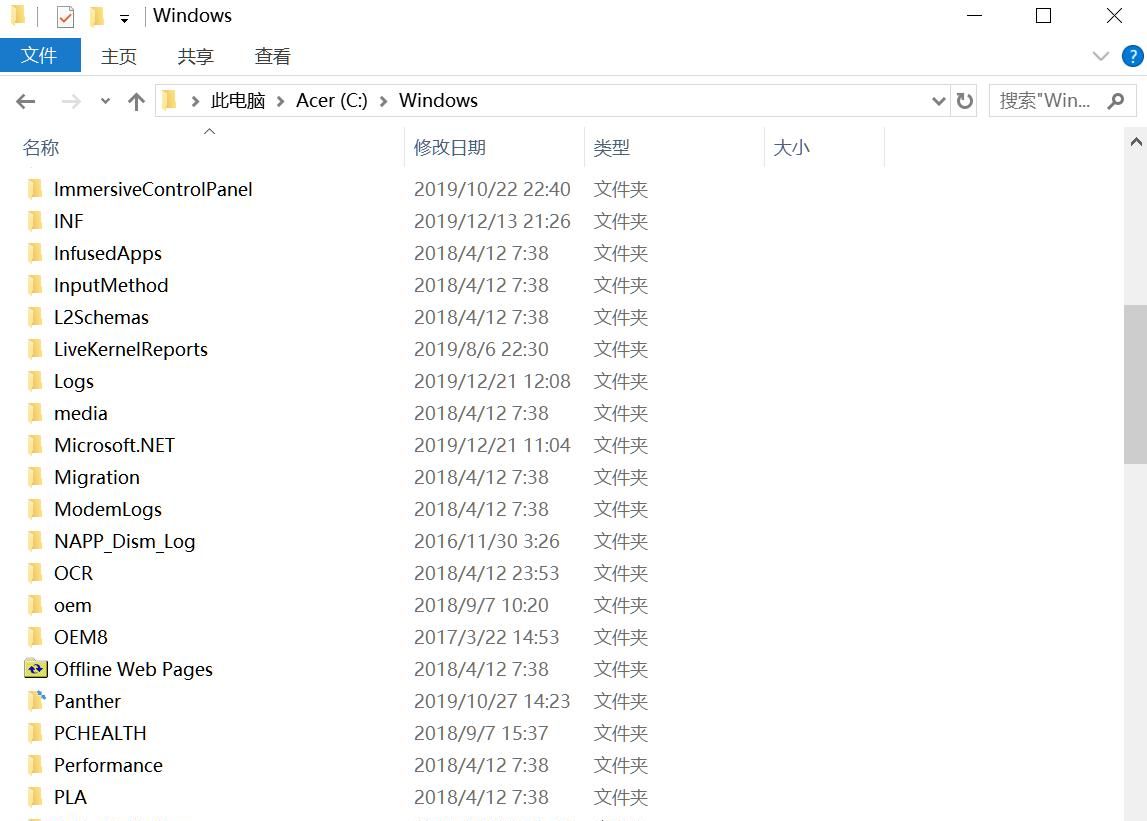Select the INF folder icon
This screenshot has height=821, width=1147.
[34, 221]
